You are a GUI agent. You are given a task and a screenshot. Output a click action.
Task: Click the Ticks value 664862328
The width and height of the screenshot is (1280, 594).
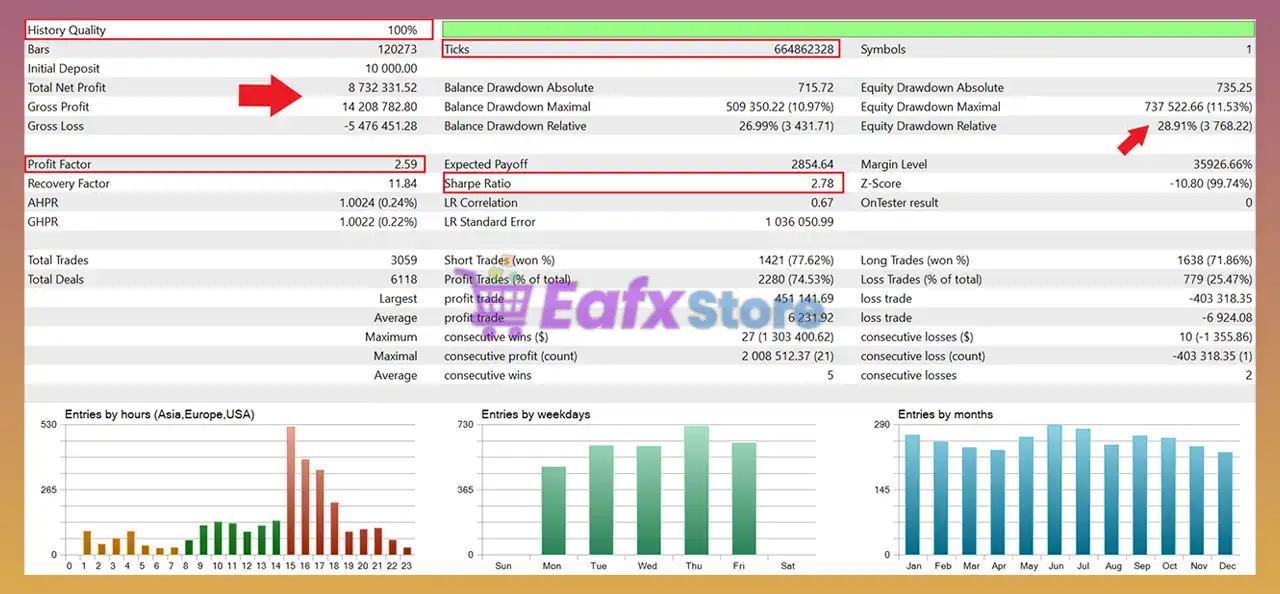click(x=803, y=49)
